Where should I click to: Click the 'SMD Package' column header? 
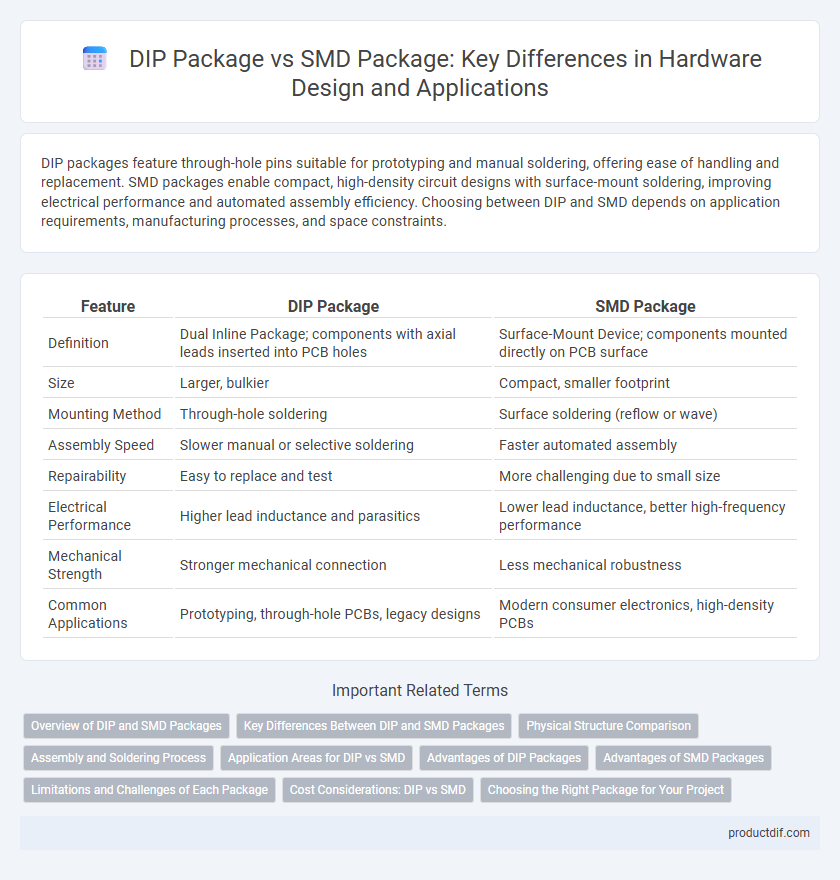[x=645, y=306]
